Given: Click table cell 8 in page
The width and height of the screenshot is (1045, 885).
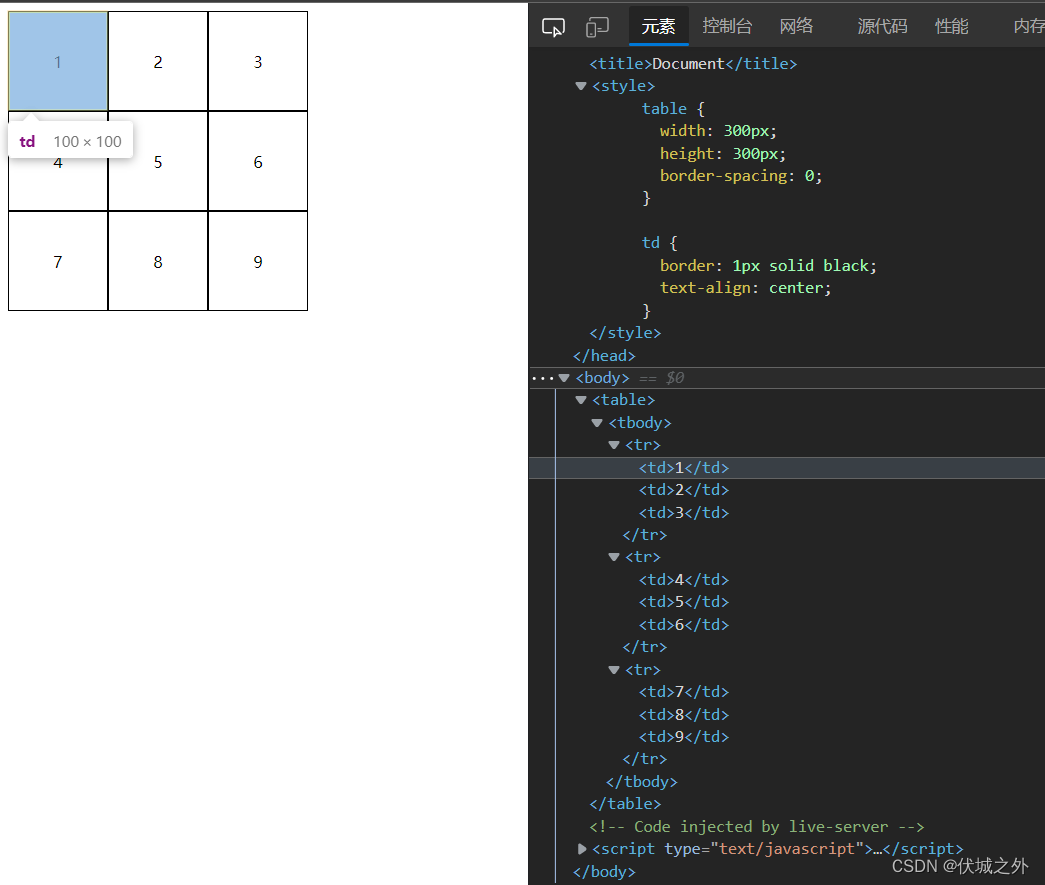Looking at the screenshot, I should 158,261.
